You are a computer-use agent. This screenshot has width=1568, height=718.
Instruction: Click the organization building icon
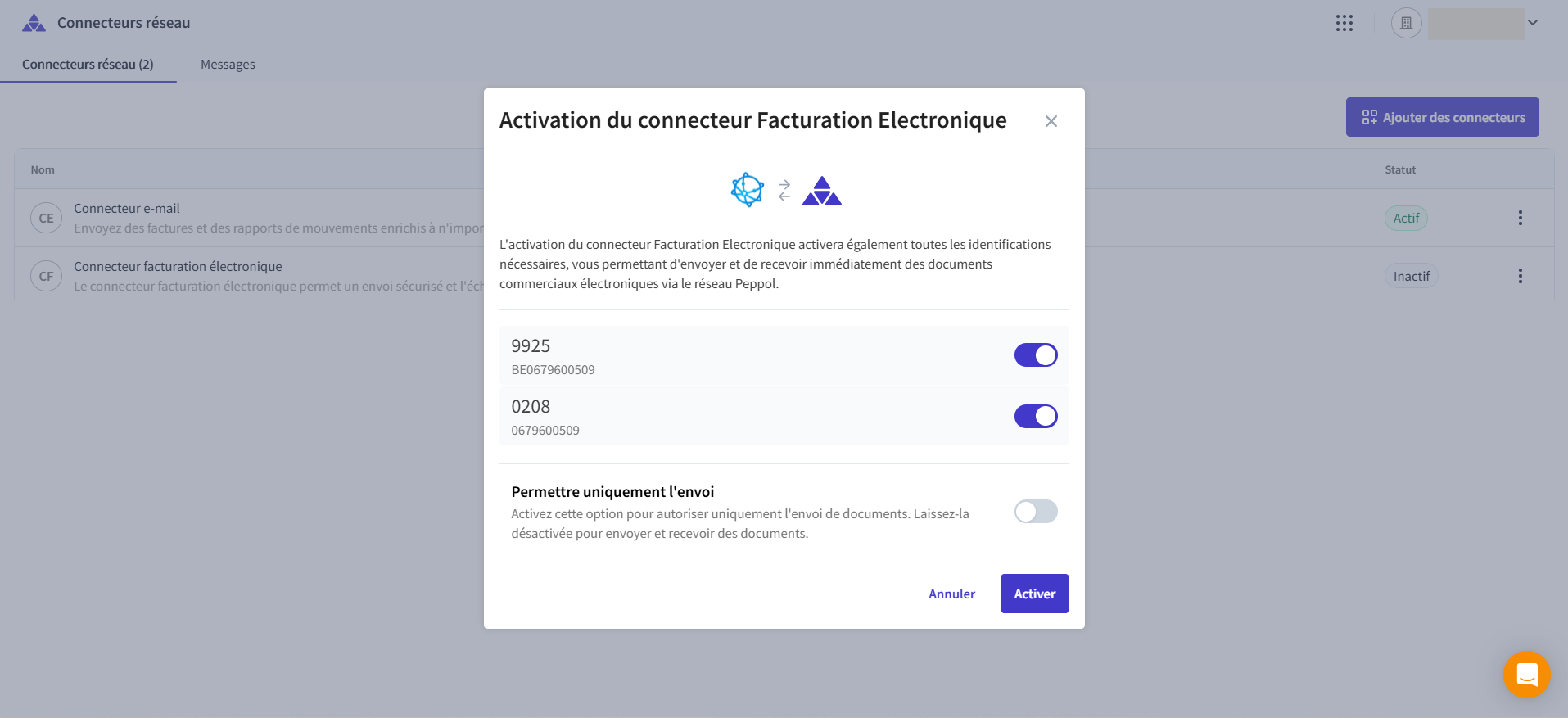coord(1406,23)
